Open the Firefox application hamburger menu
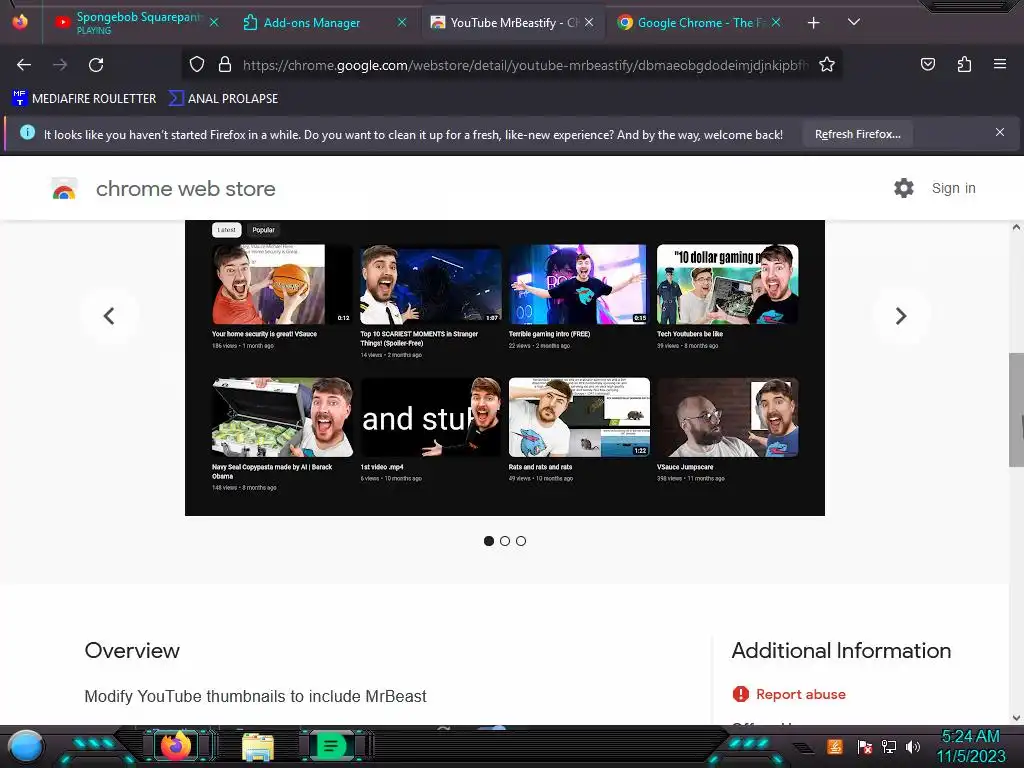This screenshot has height=768, width=1024. (x=1000, y=64)
